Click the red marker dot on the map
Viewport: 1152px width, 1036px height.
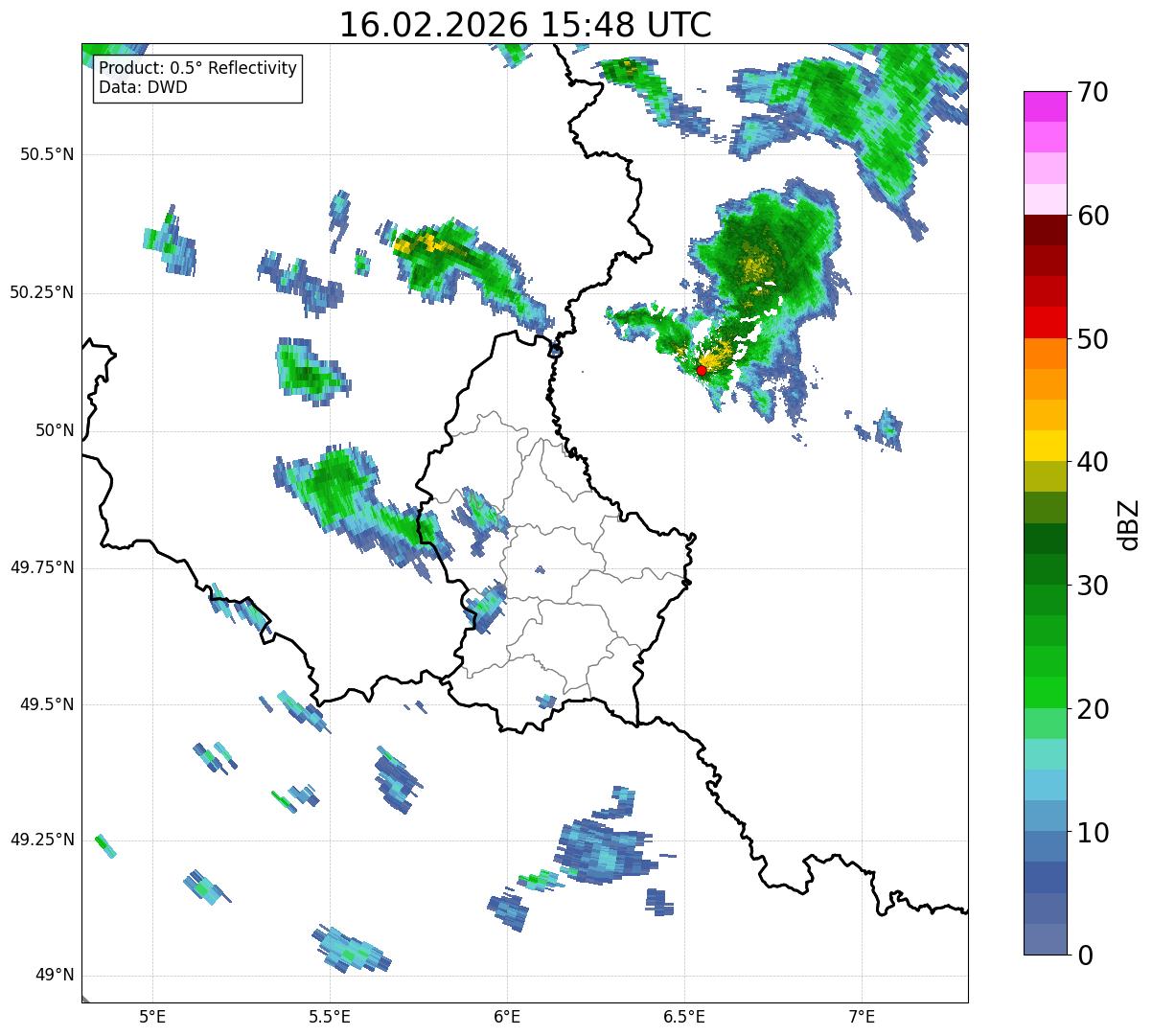click(701, 370)
